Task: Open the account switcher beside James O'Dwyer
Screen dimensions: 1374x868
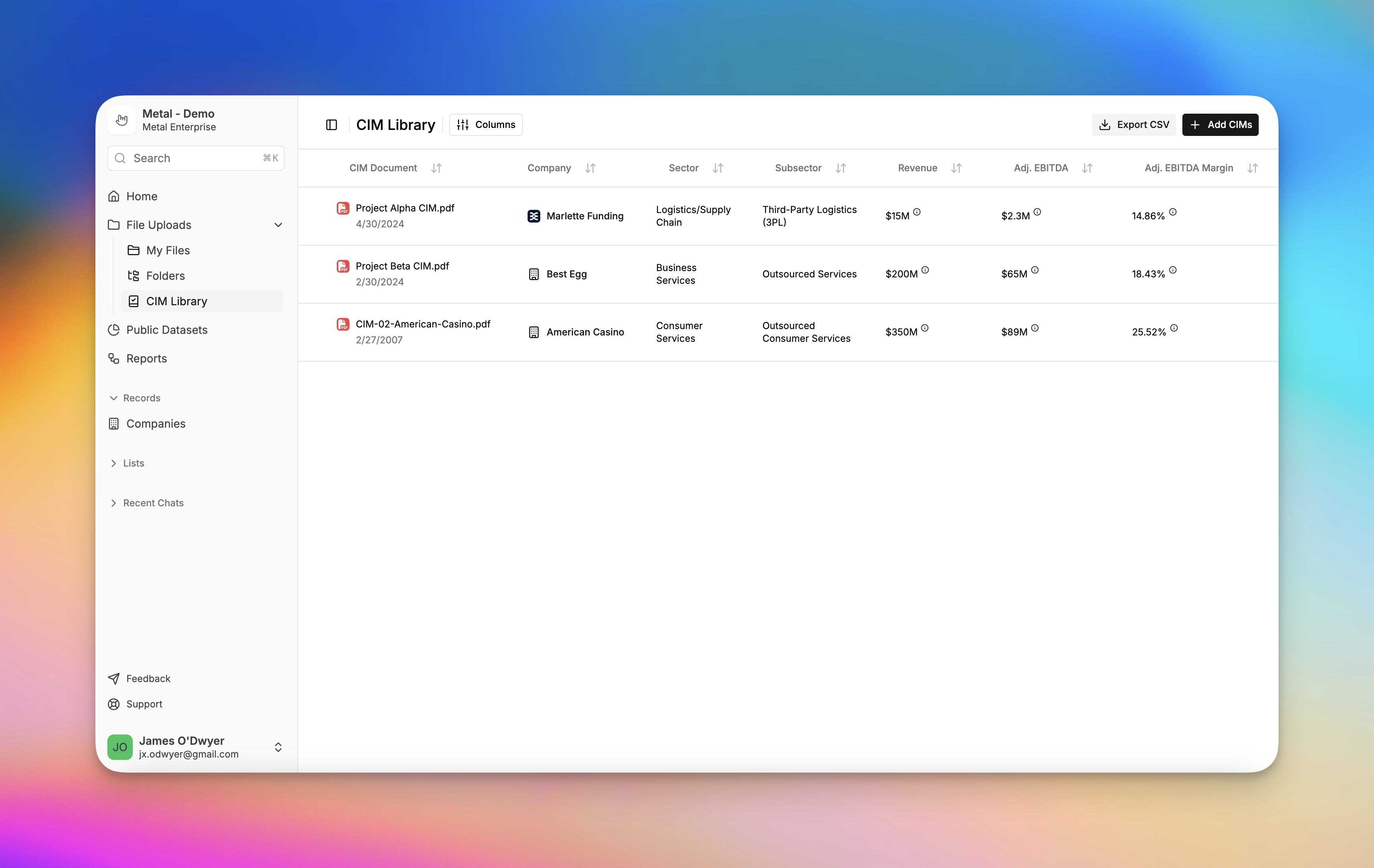Action: tap(278, 747)
